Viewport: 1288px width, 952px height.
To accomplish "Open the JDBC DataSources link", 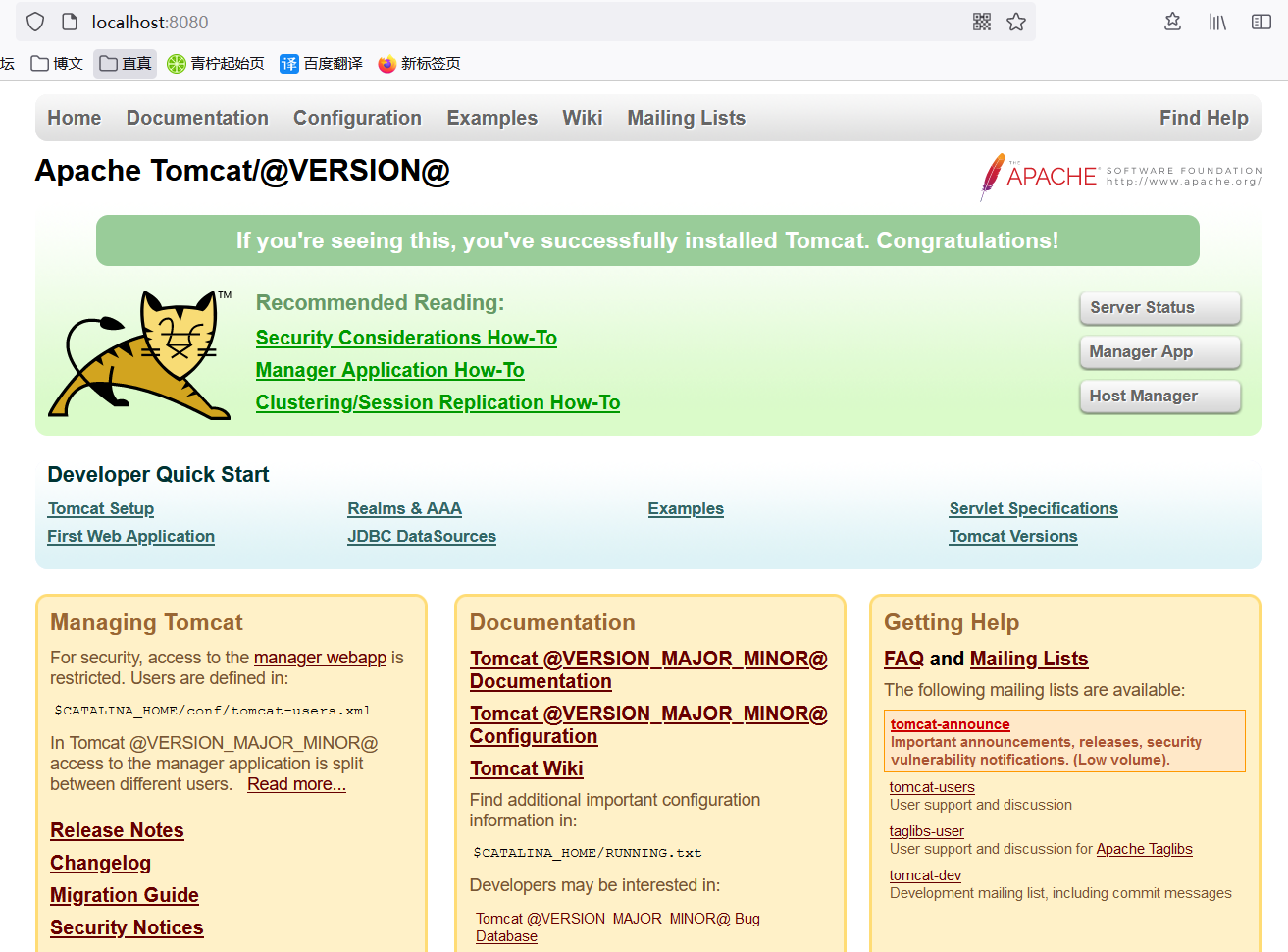I will tap(422, 536).
